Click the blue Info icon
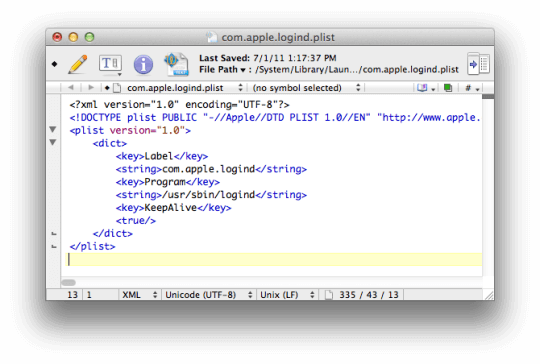 pyautogui.click(x=143, y=64)
